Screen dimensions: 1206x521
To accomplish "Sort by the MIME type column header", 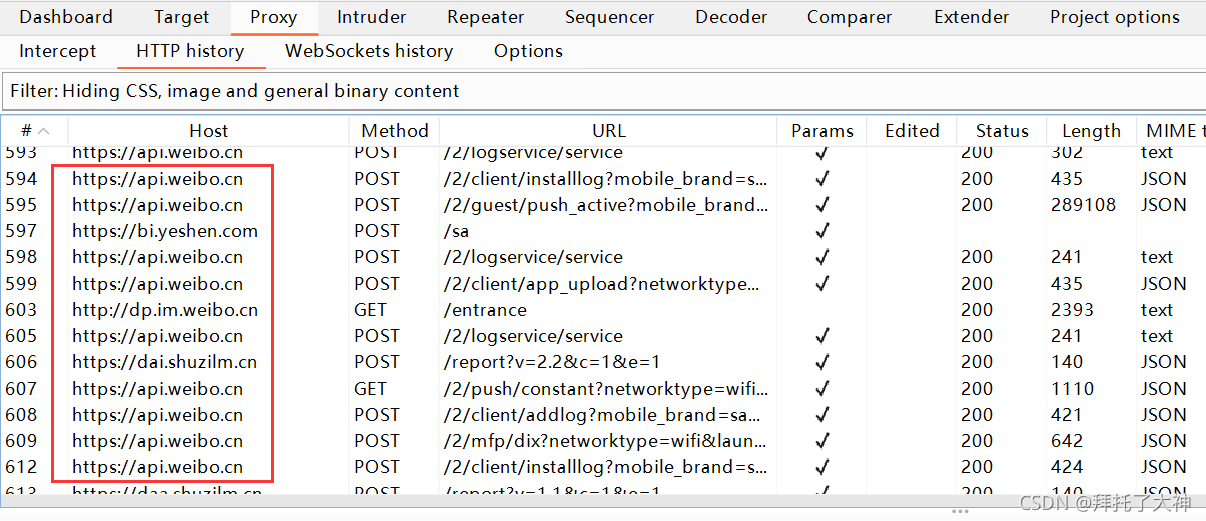I will click(x=1171, y=131).
